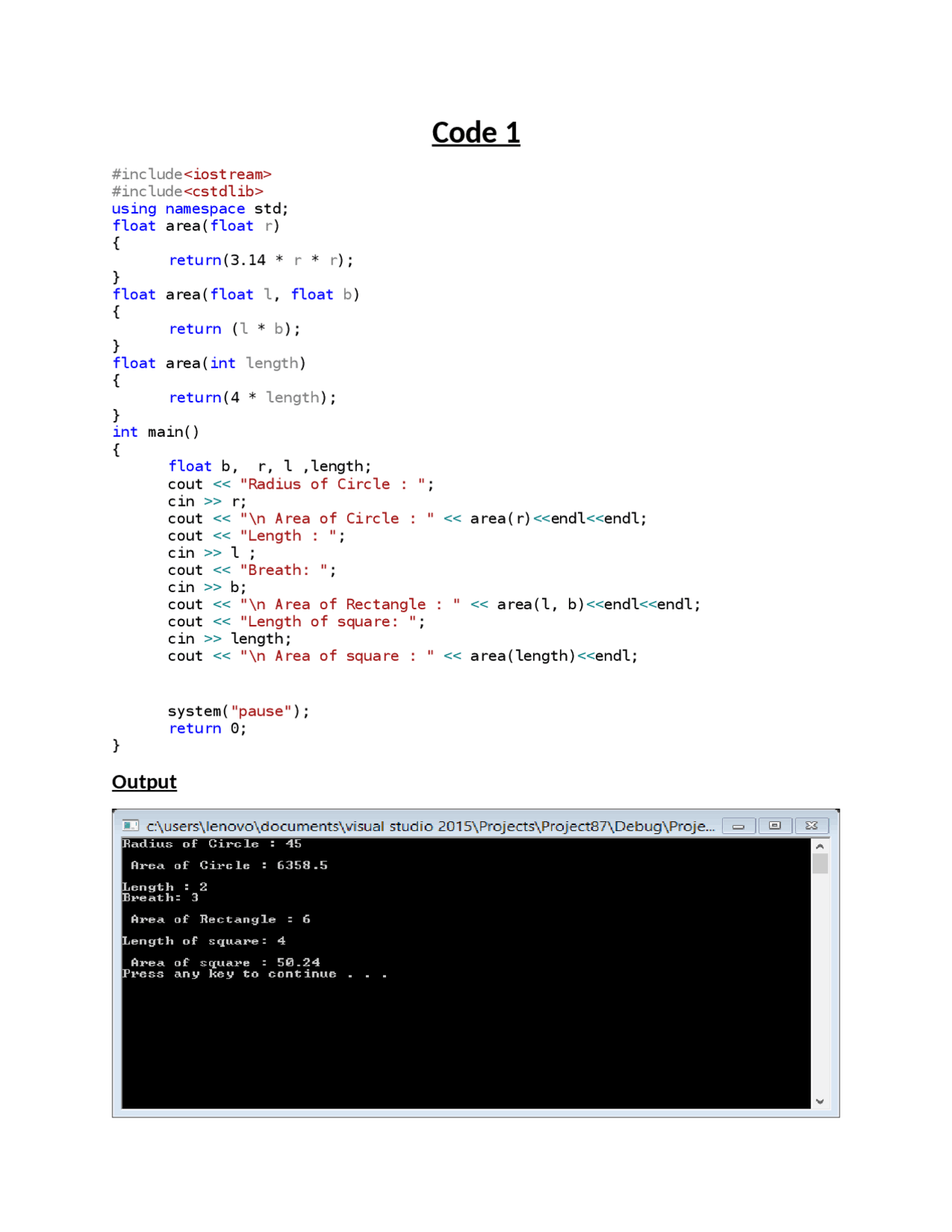Screen dimensions: 952x1232
Task: Click the console title bar path text
Action: [x=430, y=826]
